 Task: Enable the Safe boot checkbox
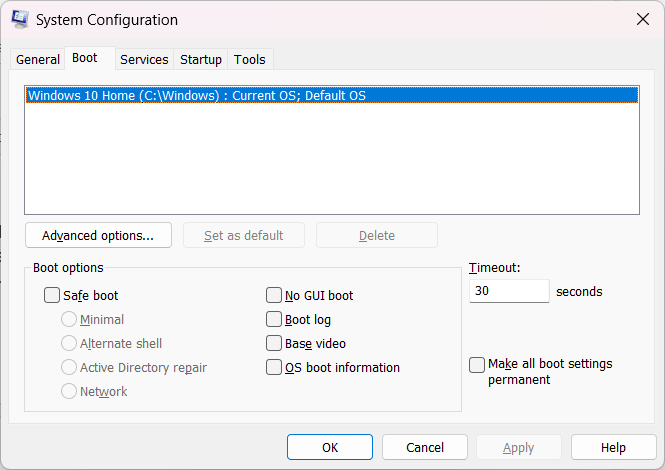pos(52,296)
